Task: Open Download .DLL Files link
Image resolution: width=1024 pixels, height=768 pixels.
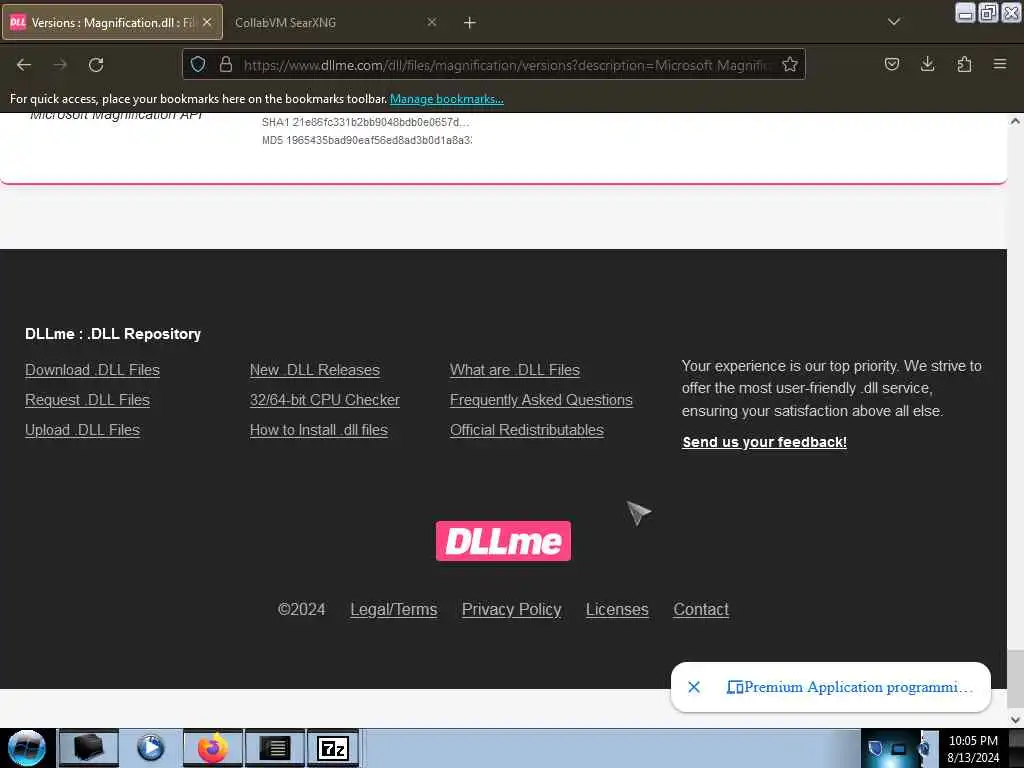Action: coord(92,370)
